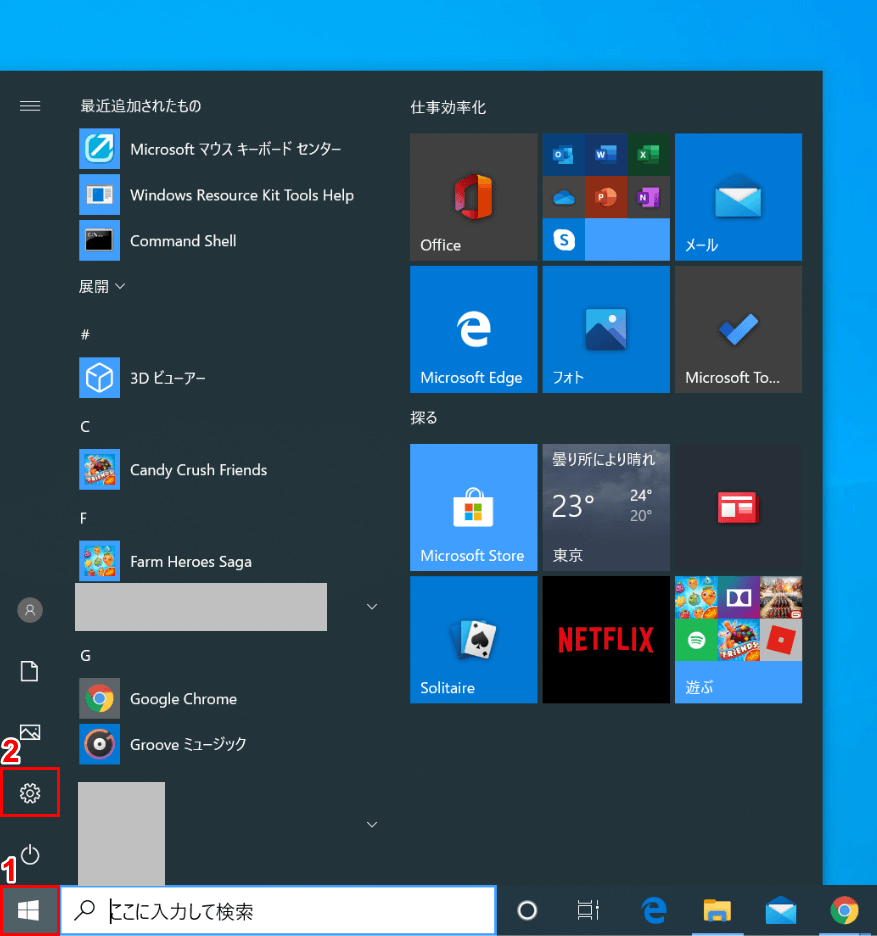Viewport: 877px width, 936px height.
Task: Click the C letter group header
Action: point(85,426)
